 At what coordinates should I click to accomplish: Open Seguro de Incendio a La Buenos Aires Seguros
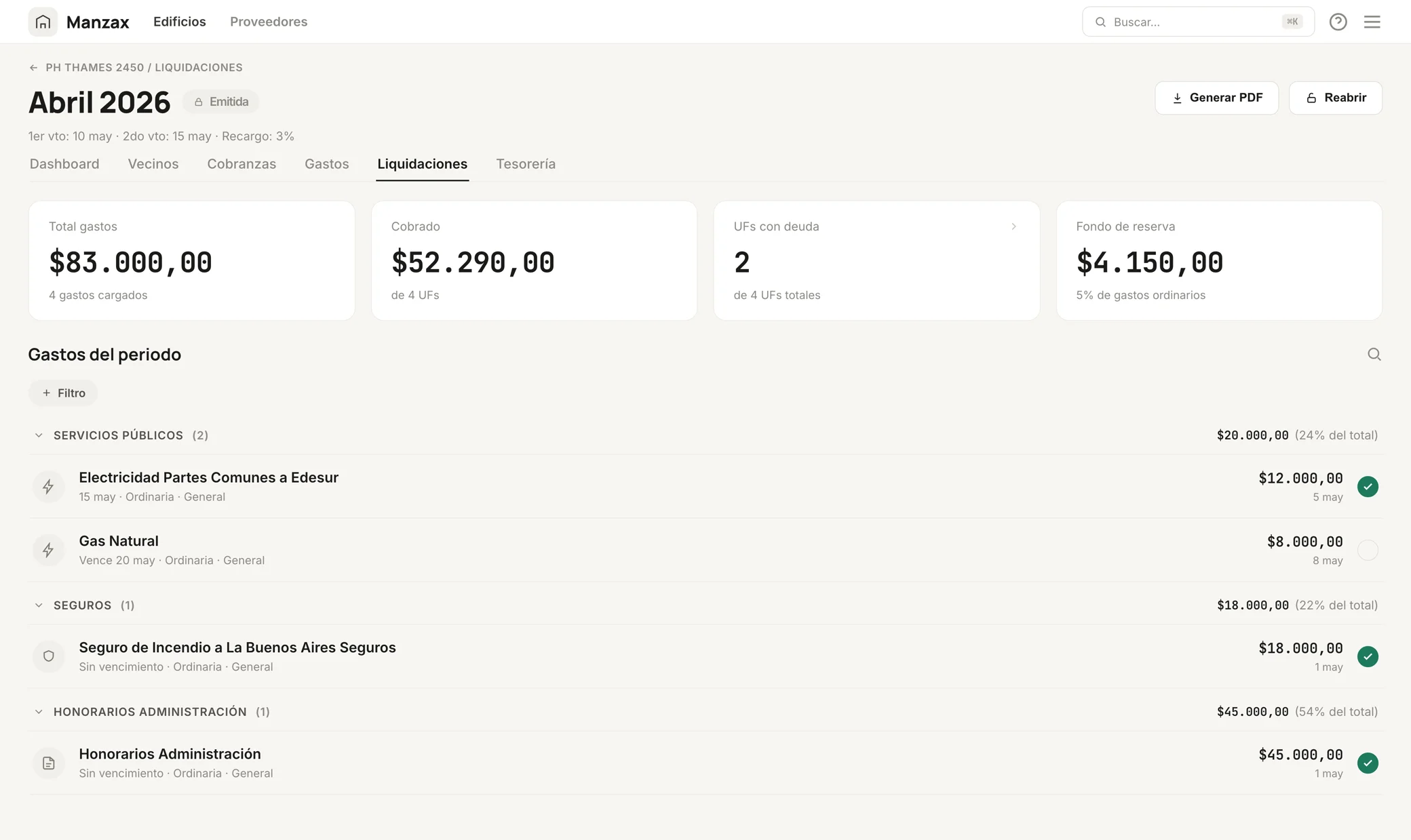click(705, 656)
